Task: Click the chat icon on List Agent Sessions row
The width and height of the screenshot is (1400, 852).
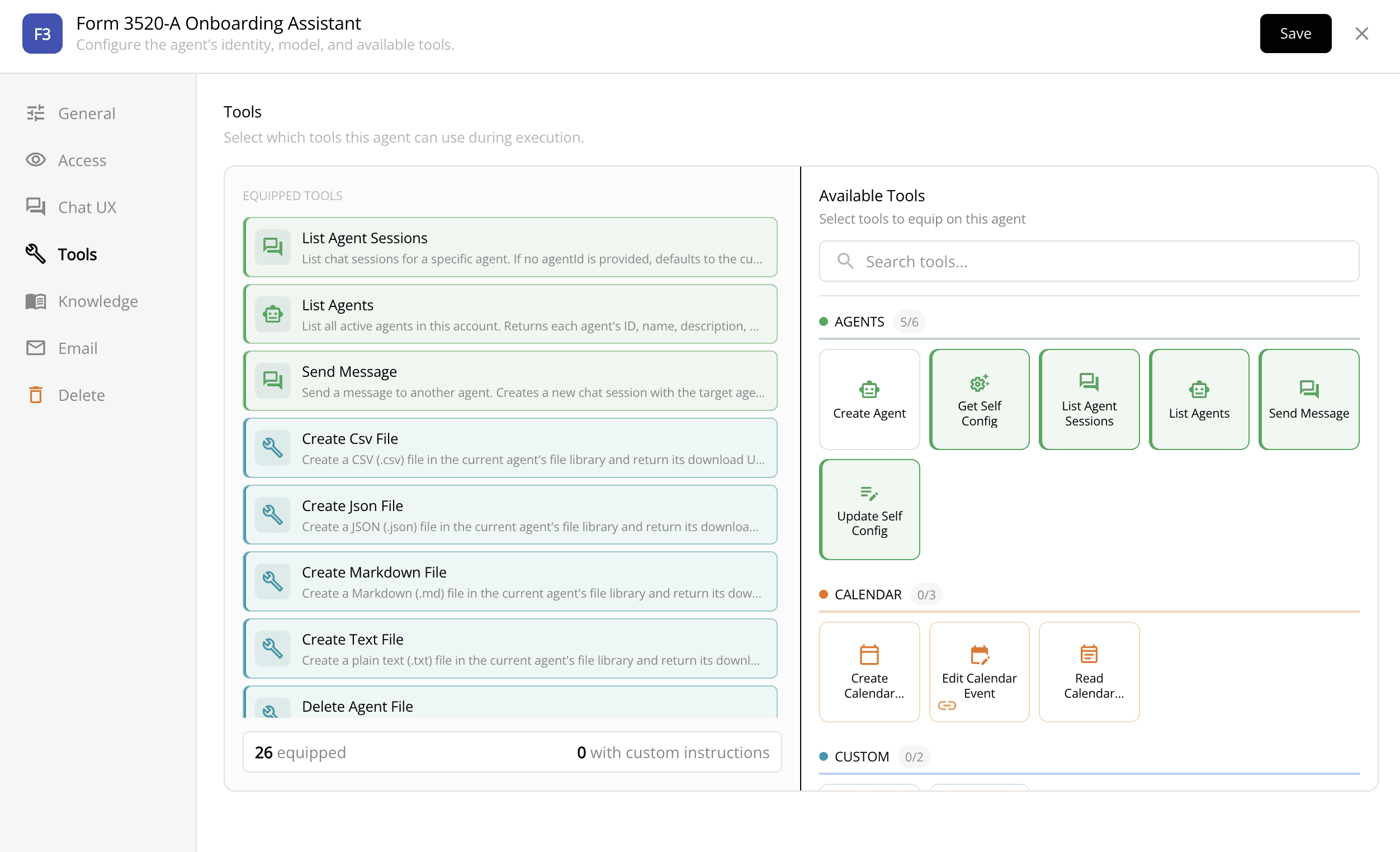Action: (x=272, y=247)
